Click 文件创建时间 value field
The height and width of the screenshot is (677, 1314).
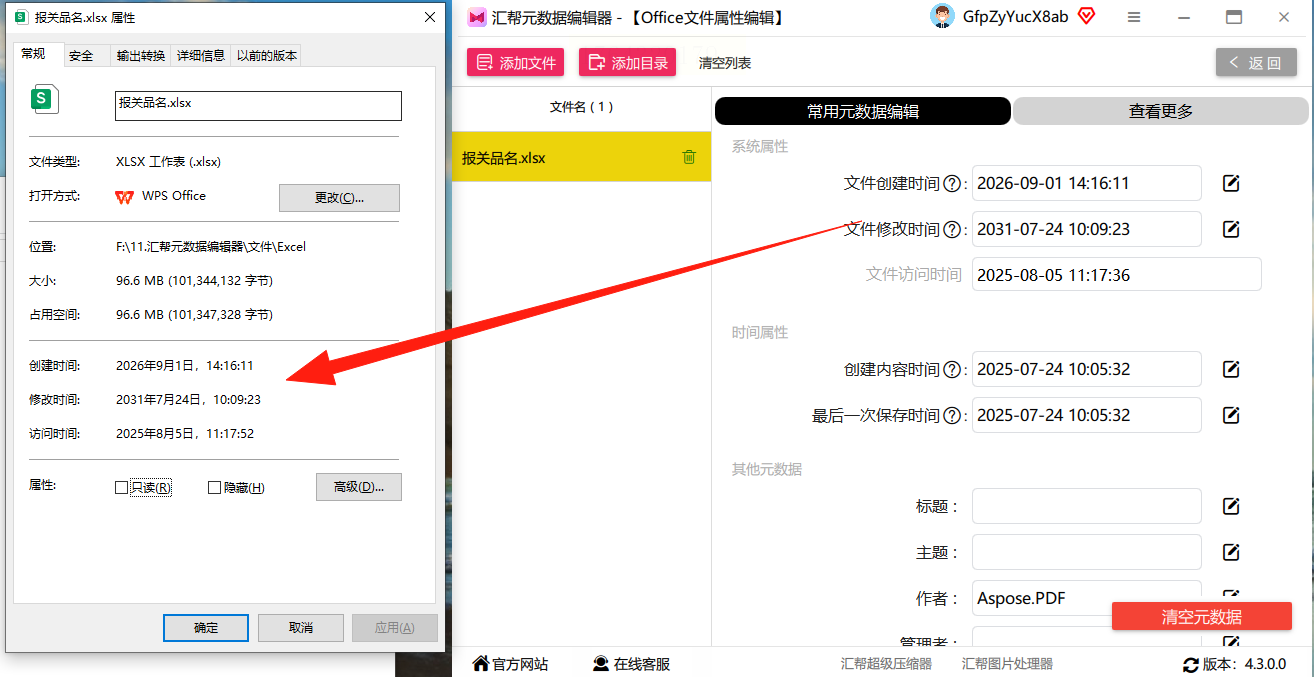(x=1087, y=183)
